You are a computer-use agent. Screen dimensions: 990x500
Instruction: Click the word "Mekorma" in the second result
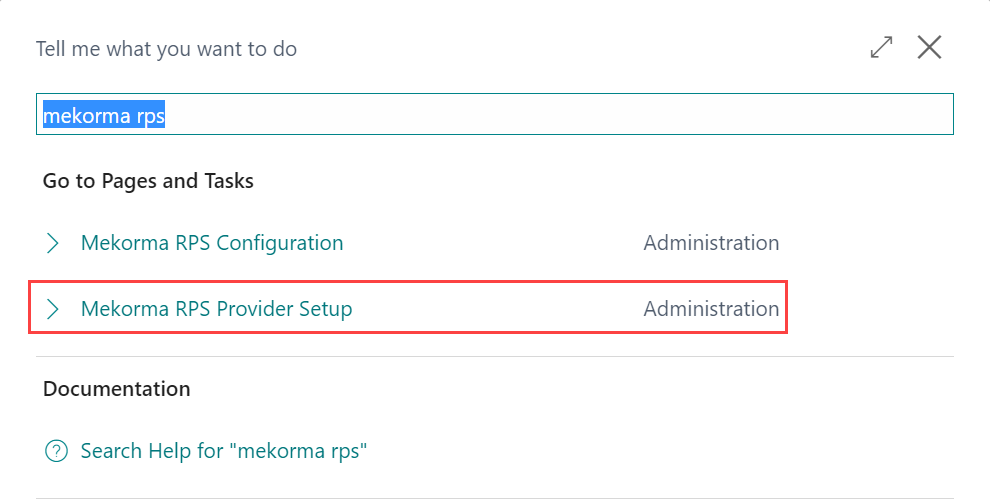pos(122,309)
